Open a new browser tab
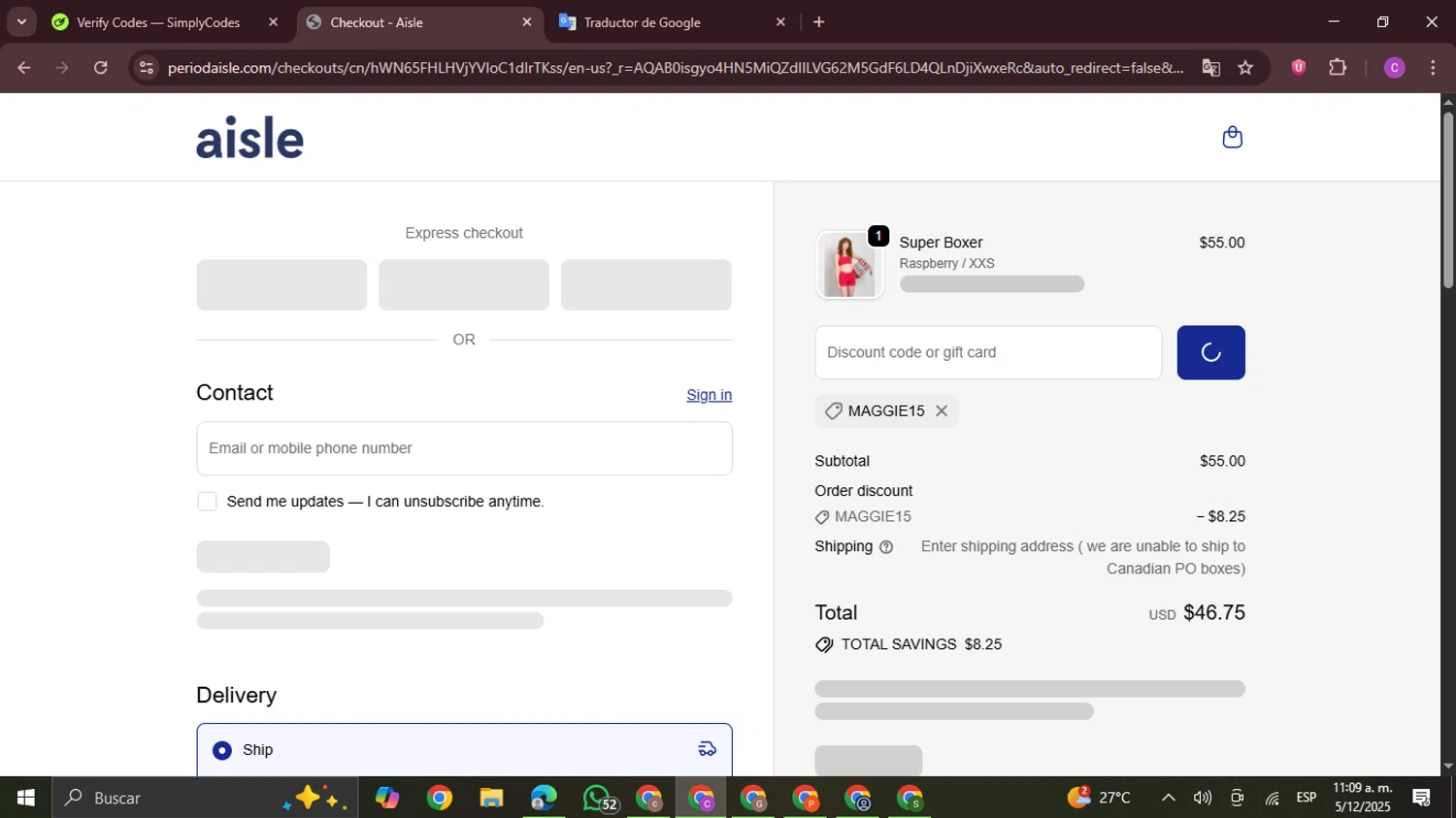This screenshot has height=818, width=1456. [x=819, y=22]
